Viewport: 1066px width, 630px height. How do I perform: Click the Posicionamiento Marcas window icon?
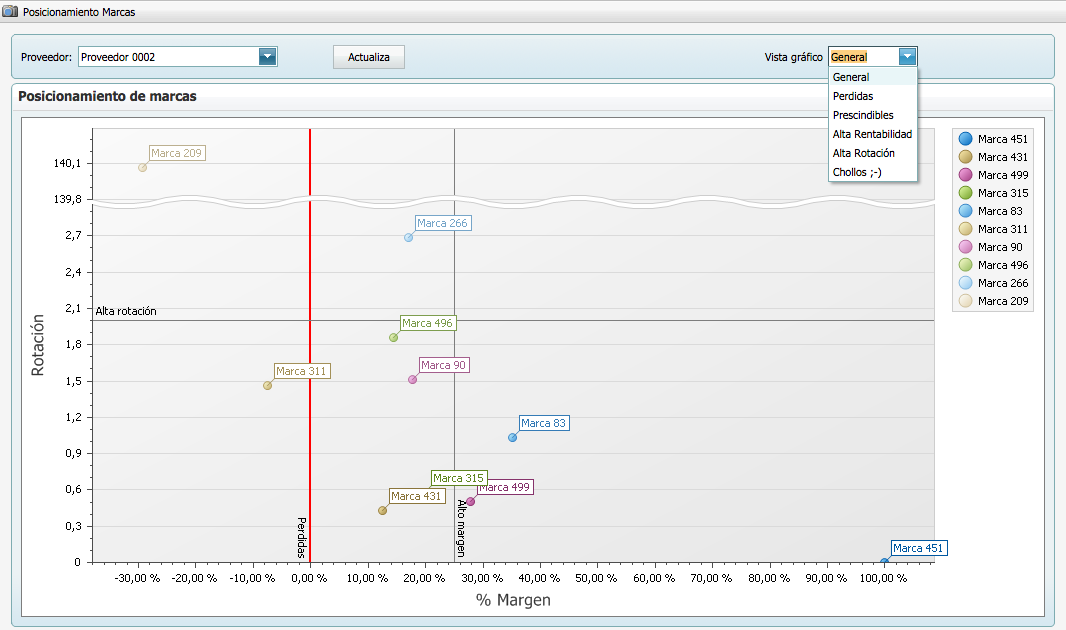[x=10, y=13]
